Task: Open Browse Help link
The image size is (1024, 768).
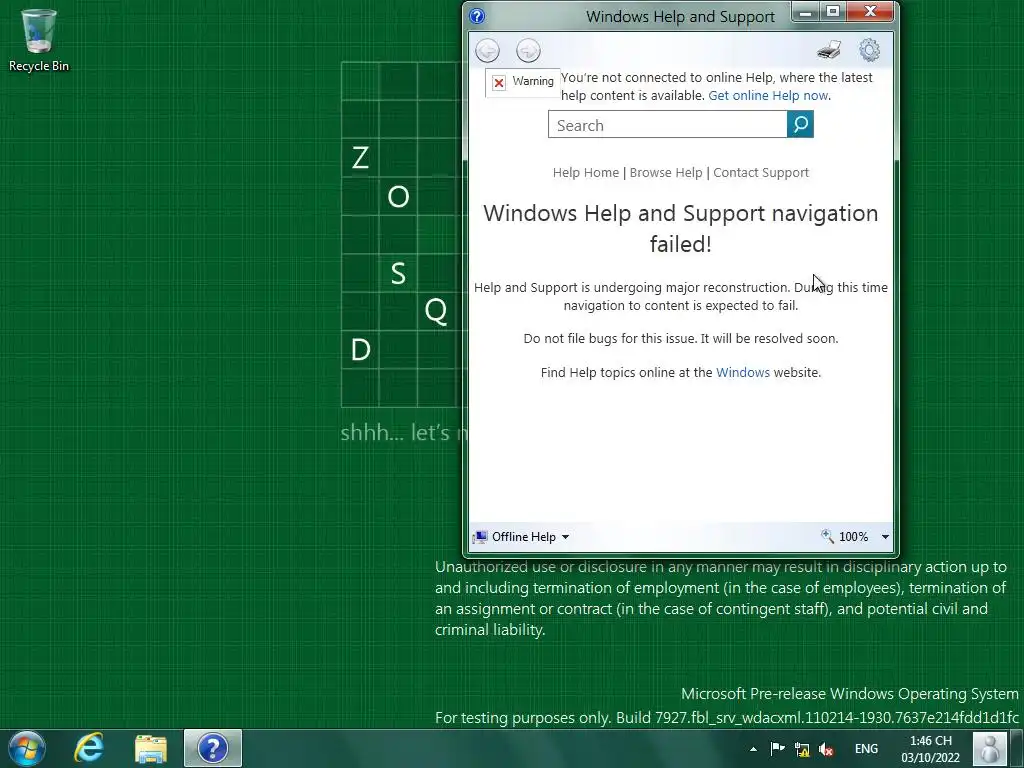Action: point(665,172)
